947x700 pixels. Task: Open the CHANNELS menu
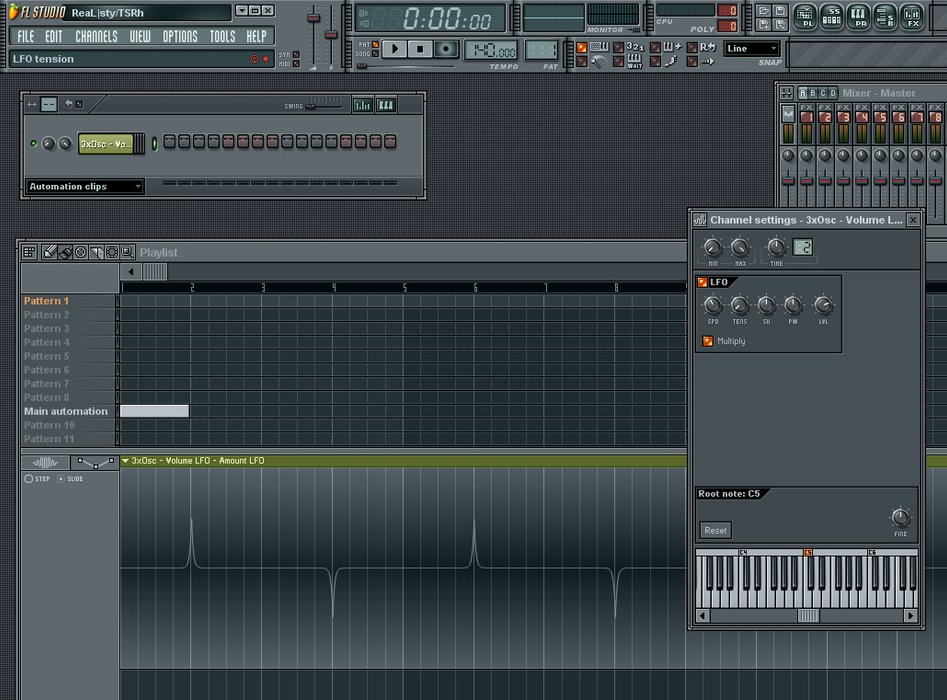96,37
